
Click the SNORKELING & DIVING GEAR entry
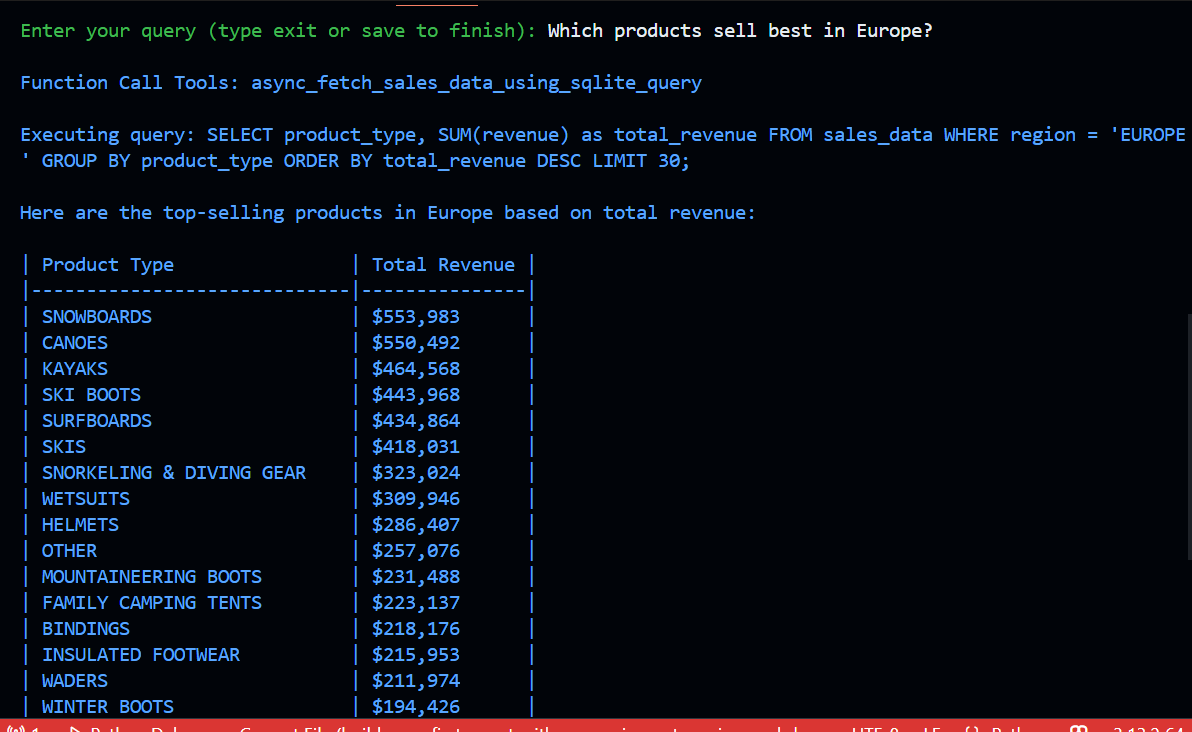pyautogui.click(x=174, y=473)
